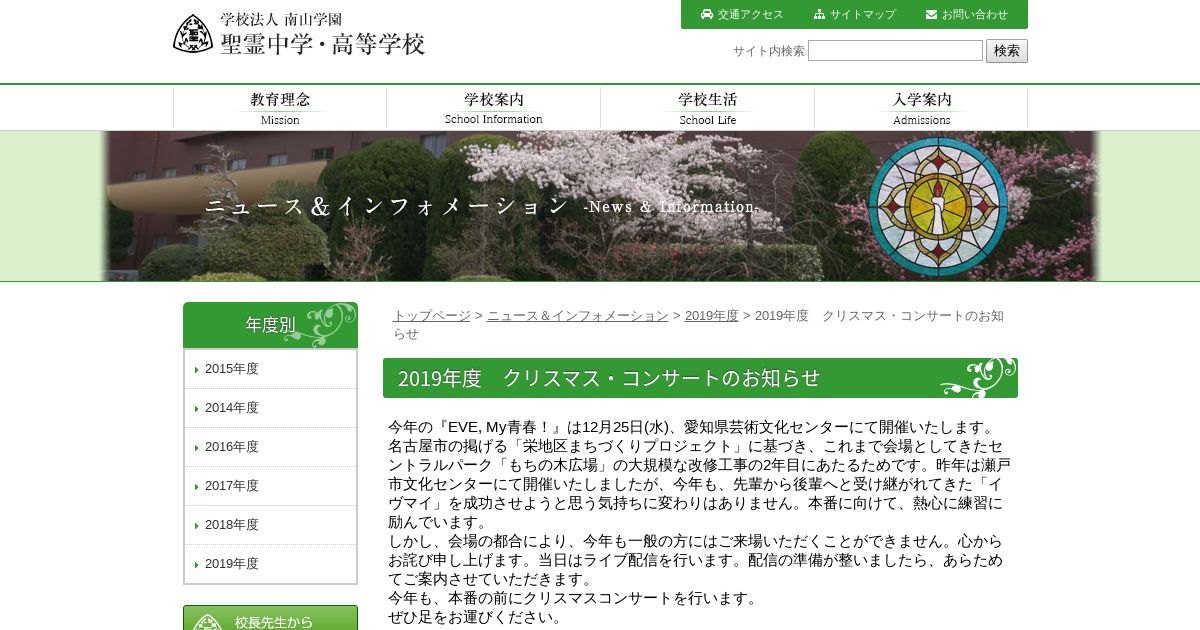The width and height of the screenshot is (1200, 630).
Task: Click the sentence starting 今年の『EVE, My青春！』
Action: tap(691, 427)
